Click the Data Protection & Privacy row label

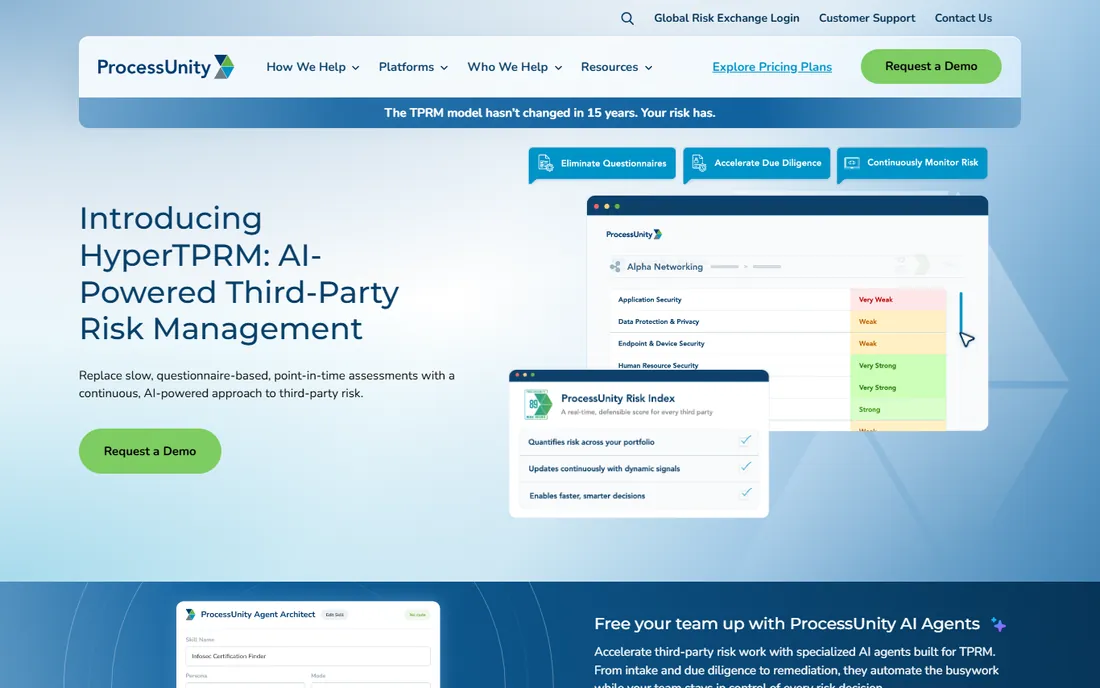pyautogui.click(x=658, y=321)
